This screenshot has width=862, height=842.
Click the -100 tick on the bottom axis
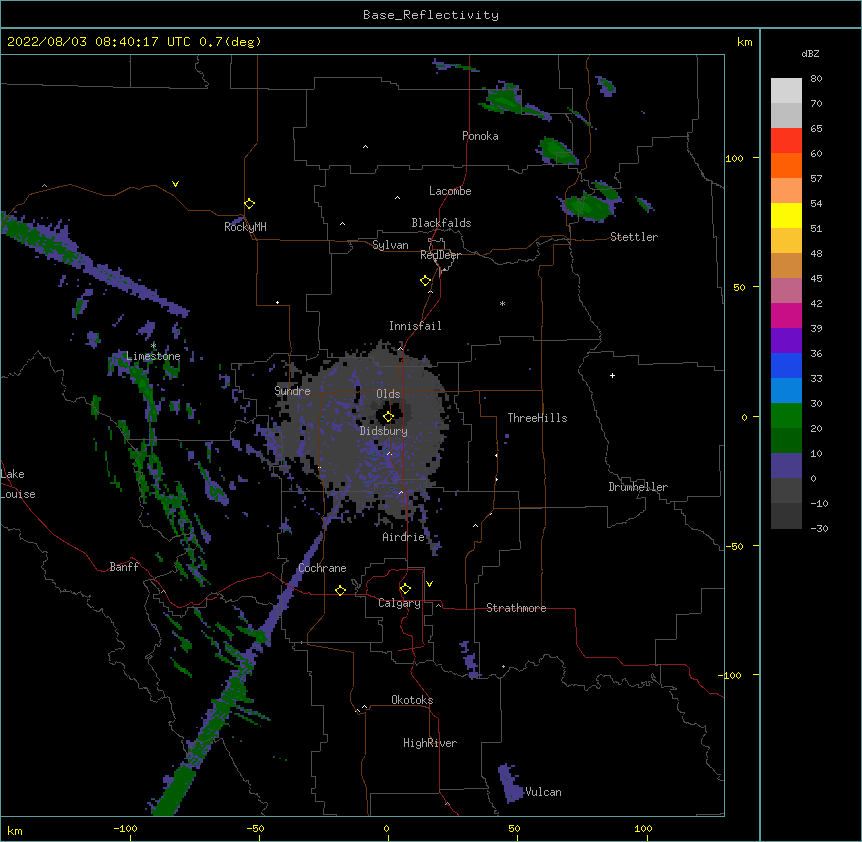coord(125,828)
